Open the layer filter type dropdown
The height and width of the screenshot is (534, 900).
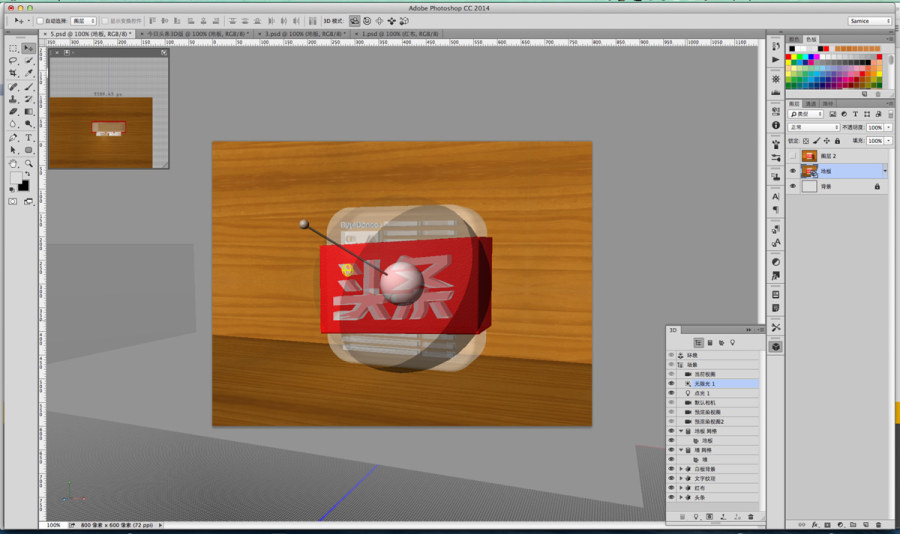(806, 114)
